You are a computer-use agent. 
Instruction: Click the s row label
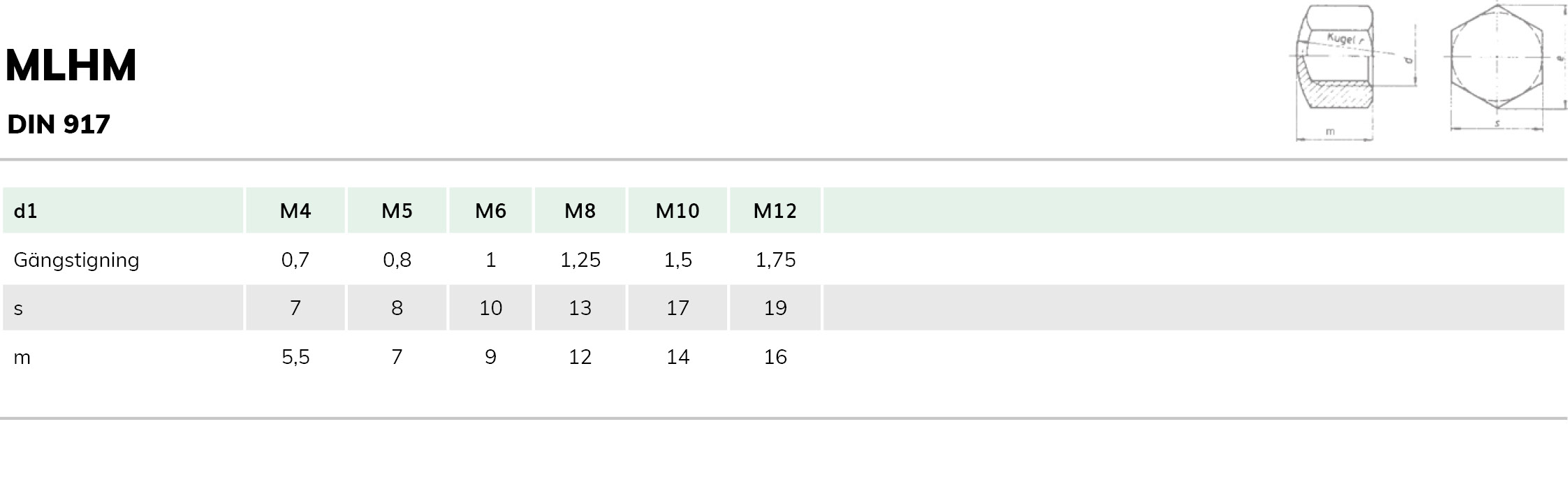18,309
